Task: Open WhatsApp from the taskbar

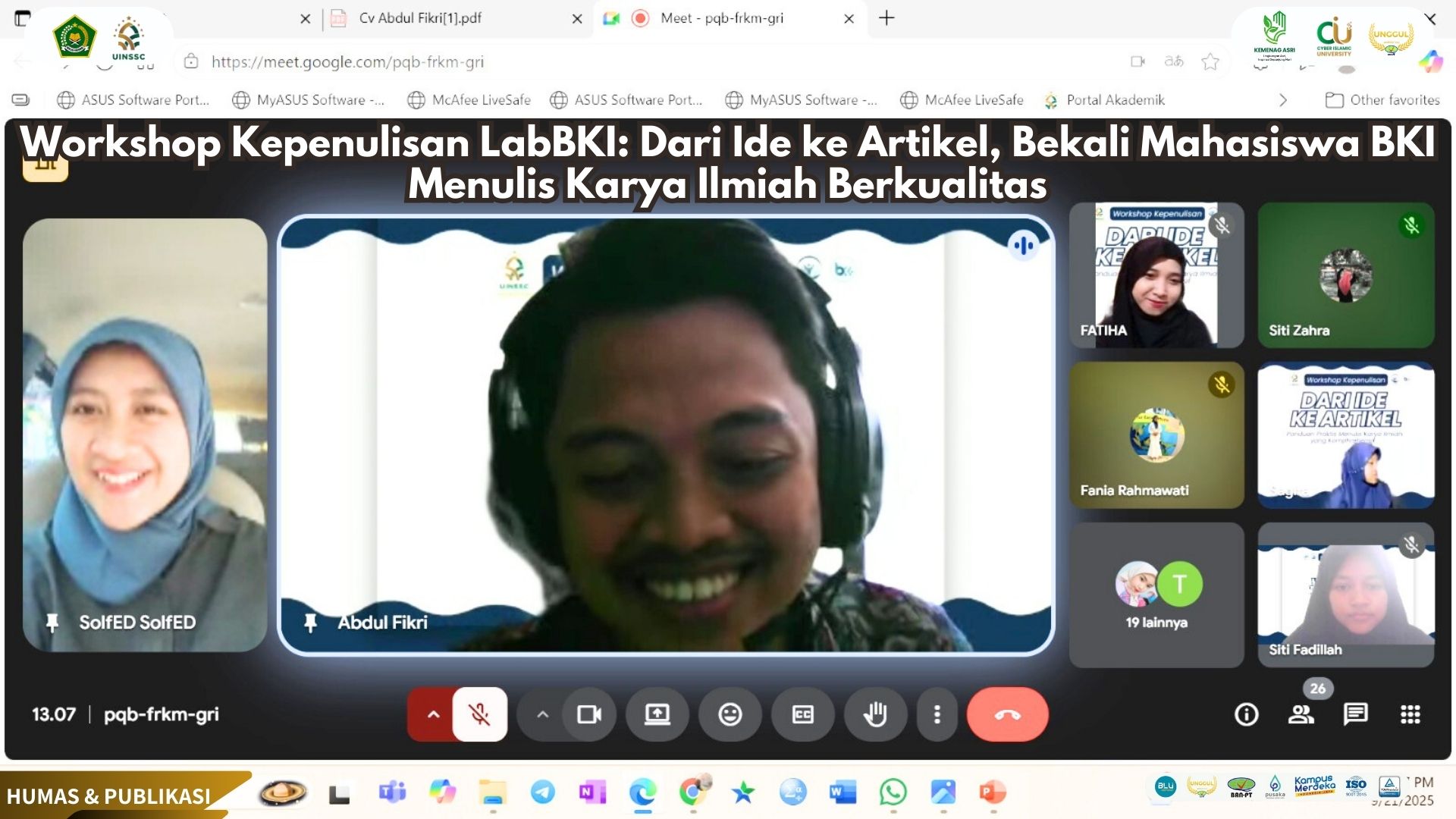Action: tap(893, 792)
